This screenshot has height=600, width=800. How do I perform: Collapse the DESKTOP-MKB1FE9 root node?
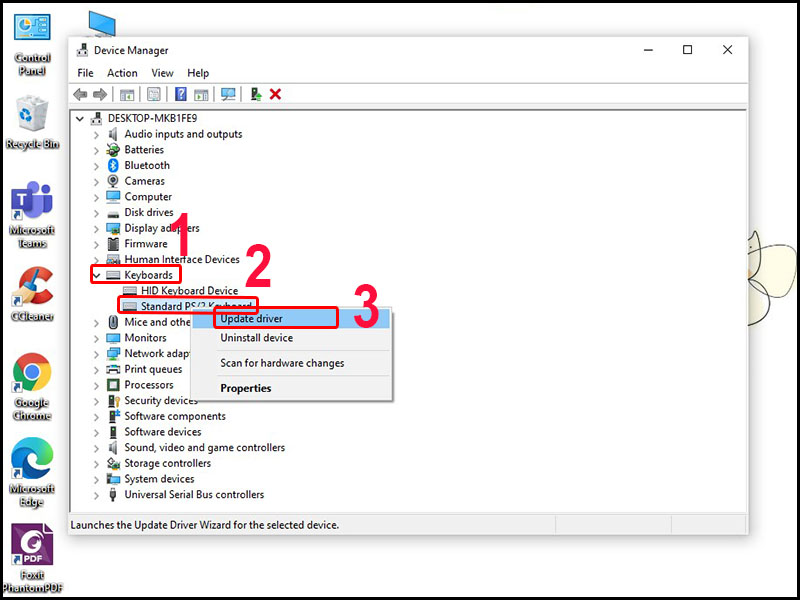[80, 119]
